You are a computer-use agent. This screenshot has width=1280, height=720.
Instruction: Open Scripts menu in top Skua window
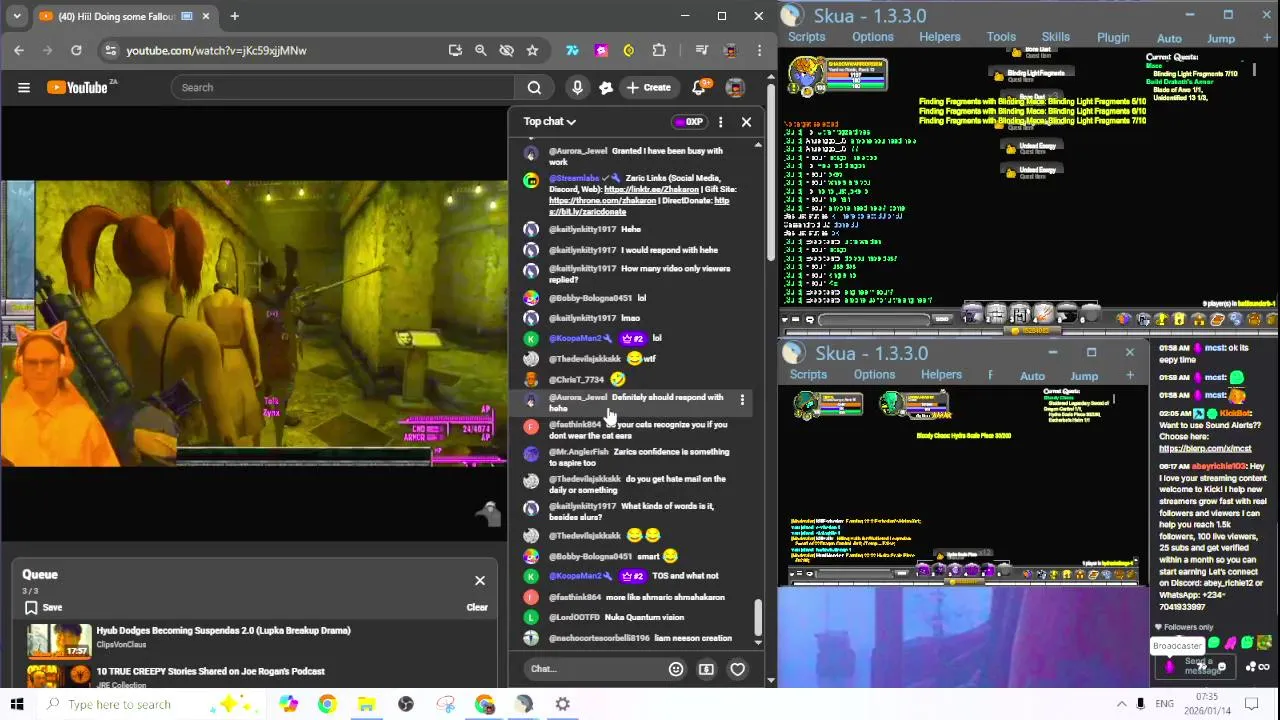click(x=806, y=37)
